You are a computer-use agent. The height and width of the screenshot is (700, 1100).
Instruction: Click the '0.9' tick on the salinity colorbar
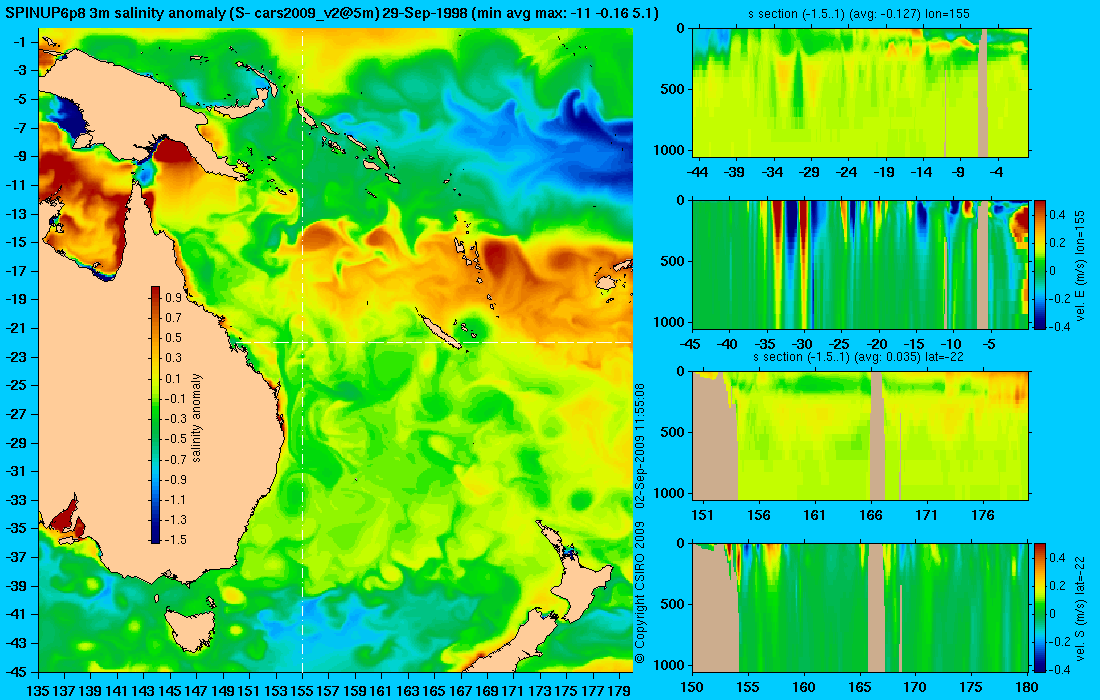[x=173, y=297]
